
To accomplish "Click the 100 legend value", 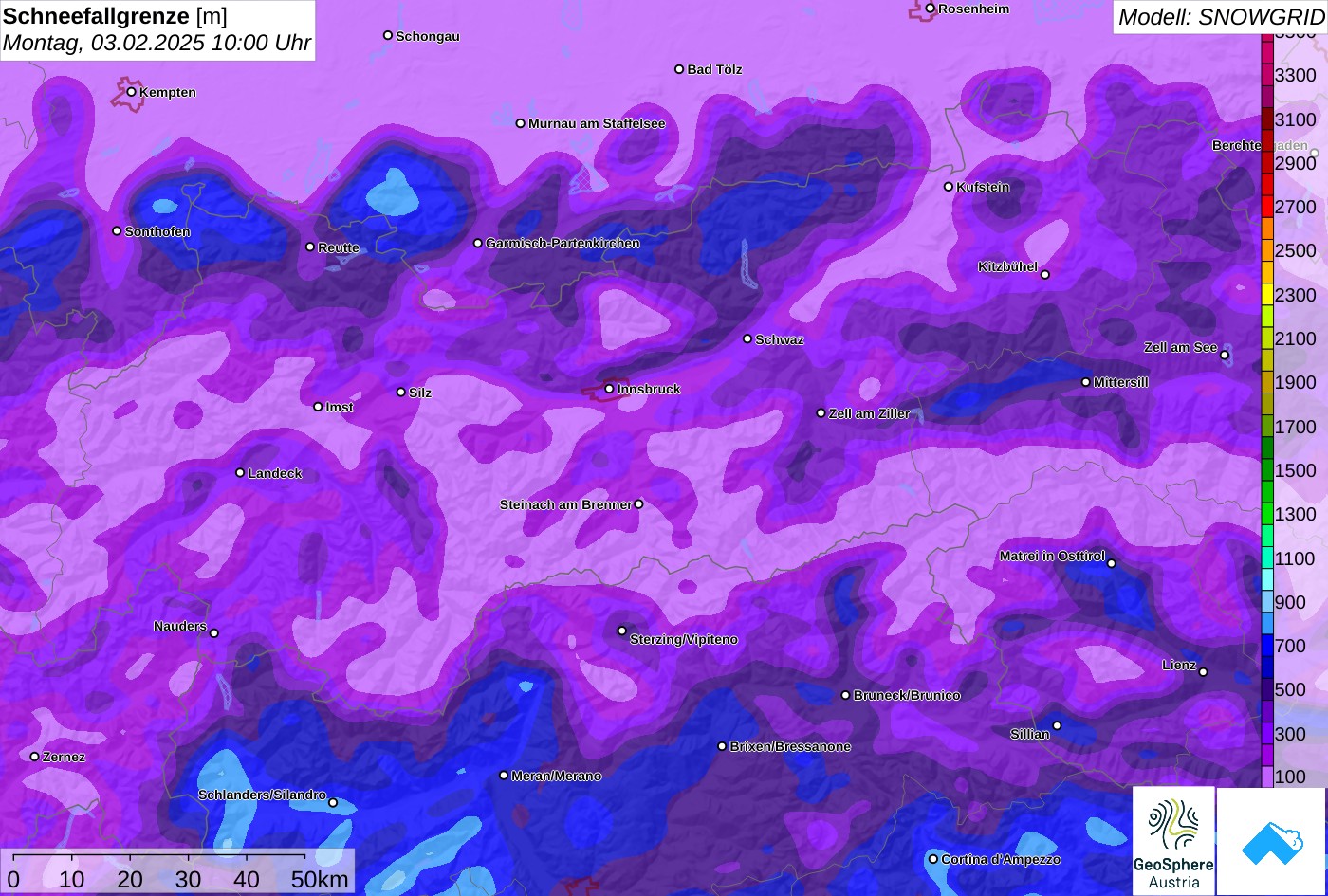I will click(x=1290, y=777).
